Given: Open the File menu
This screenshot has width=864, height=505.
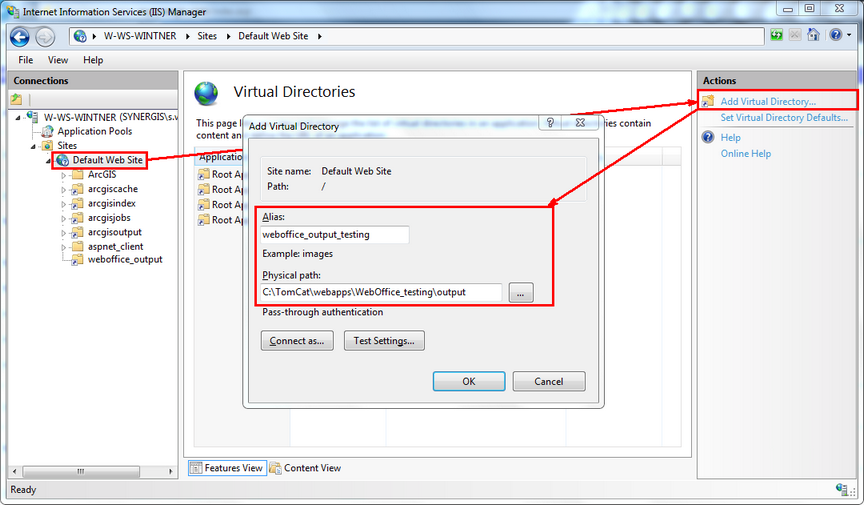Looking at the screenshot, I should coord(25,60).
